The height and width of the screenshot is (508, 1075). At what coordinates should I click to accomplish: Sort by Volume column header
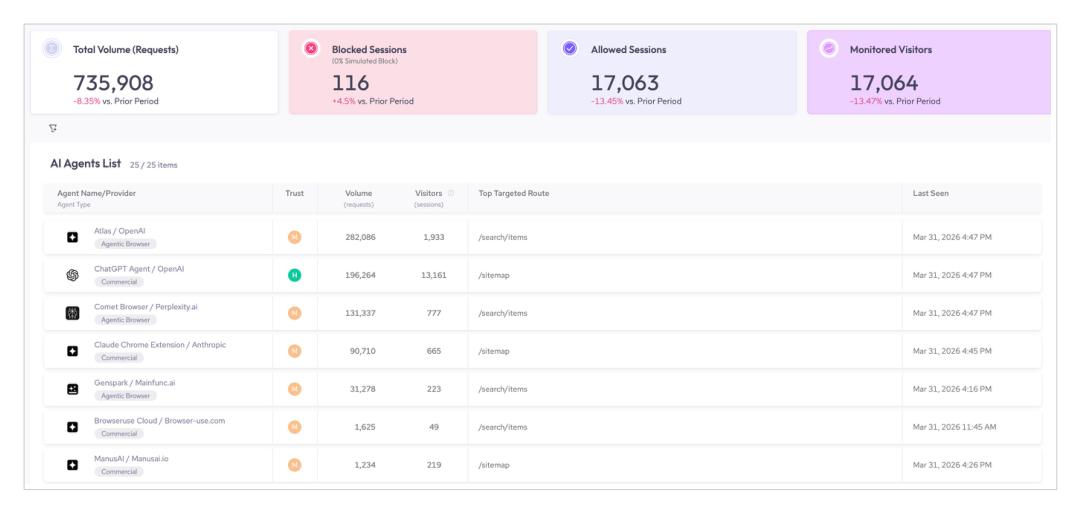pos(359,193)
